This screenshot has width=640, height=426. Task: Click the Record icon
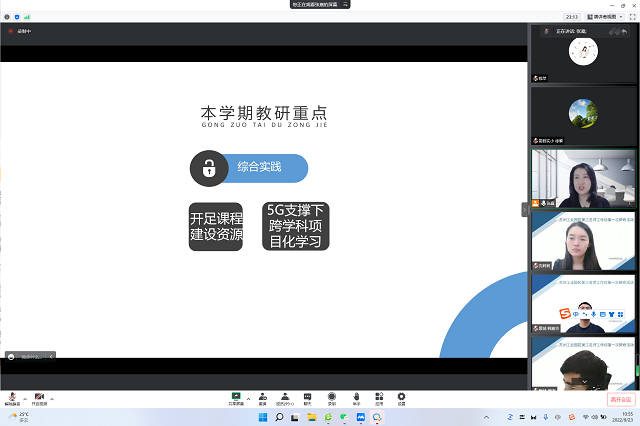pyautogui.click(x=331, y=399)
